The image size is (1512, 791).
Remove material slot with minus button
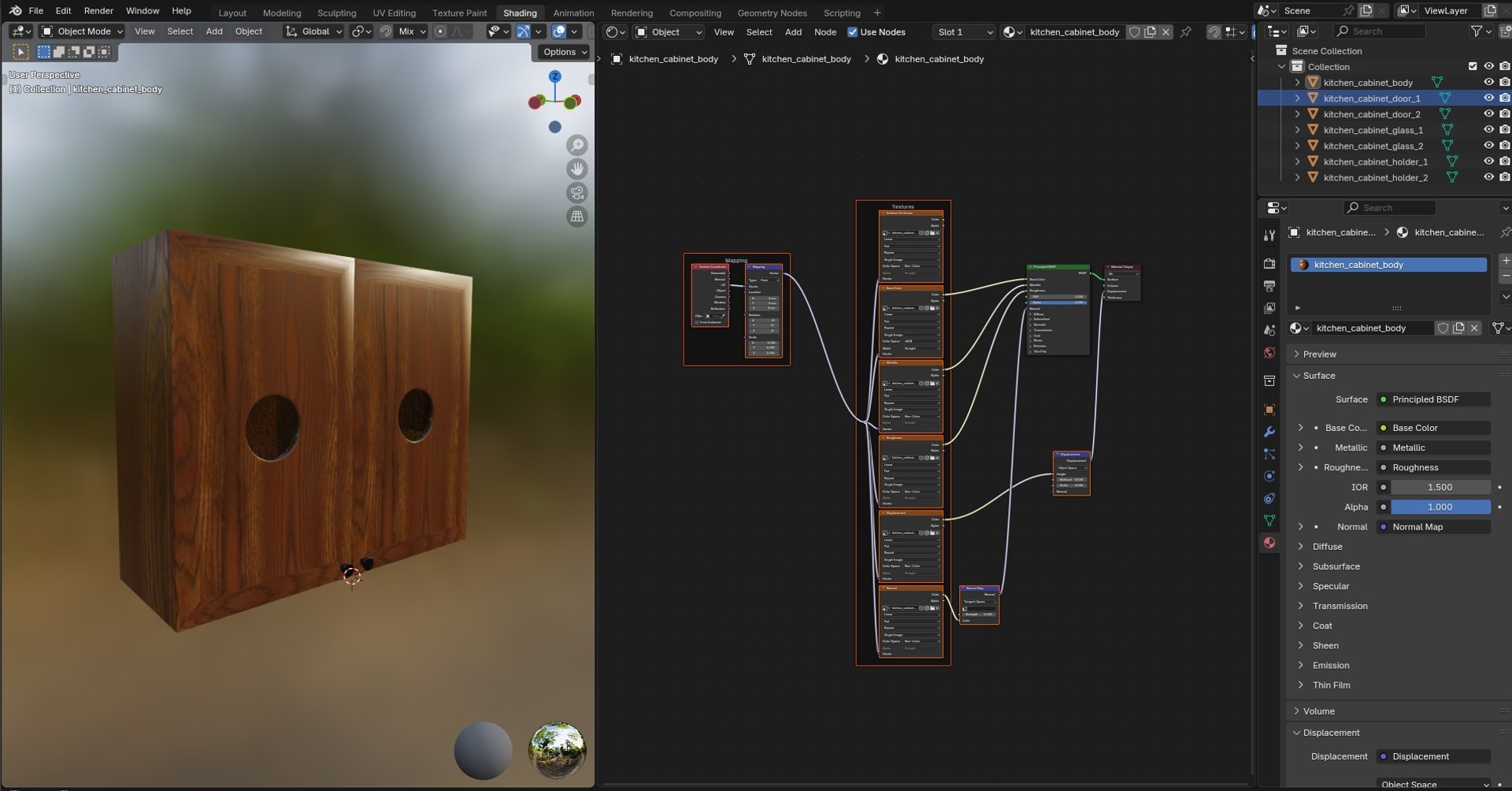pyautogui.click(x=1505, y=277)
